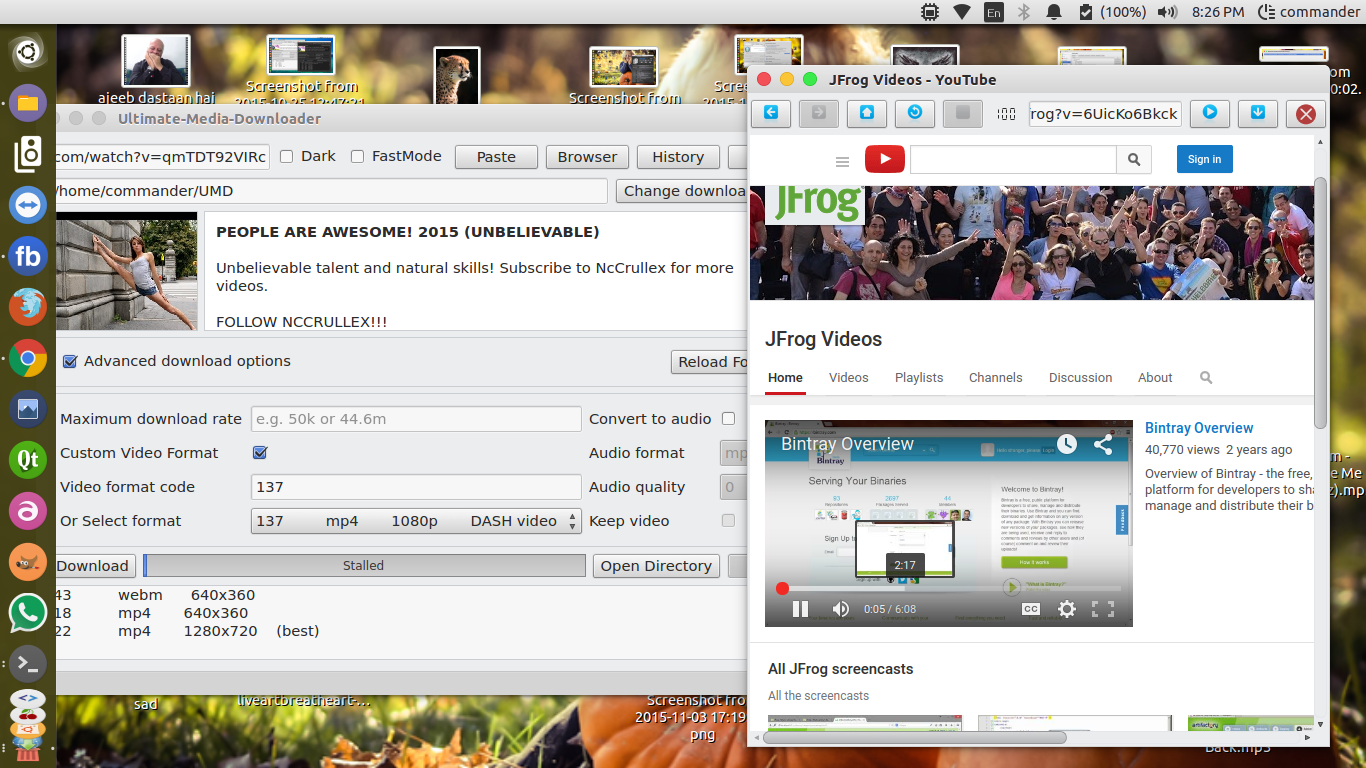Click the grey stop button in browser toolbar
The height and width of the screenshot is (768, 1366).
click(963, 113)
